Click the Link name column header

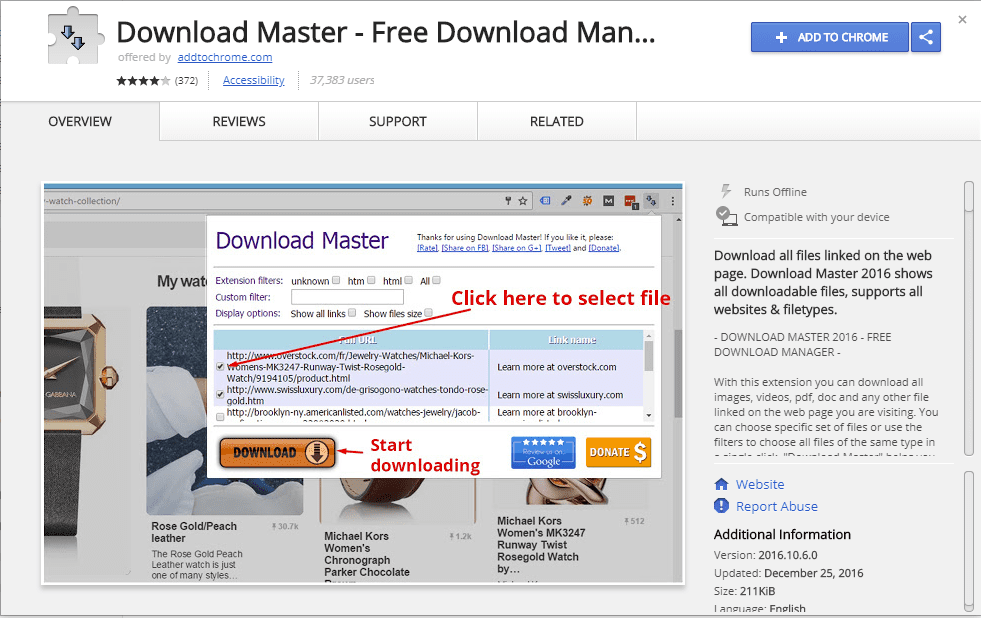(566, 340)
